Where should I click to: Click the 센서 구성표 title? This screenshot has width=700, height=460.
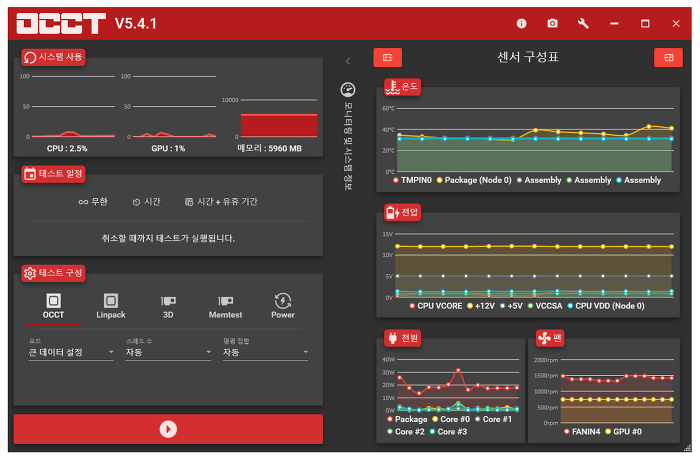tap(528, 57)
